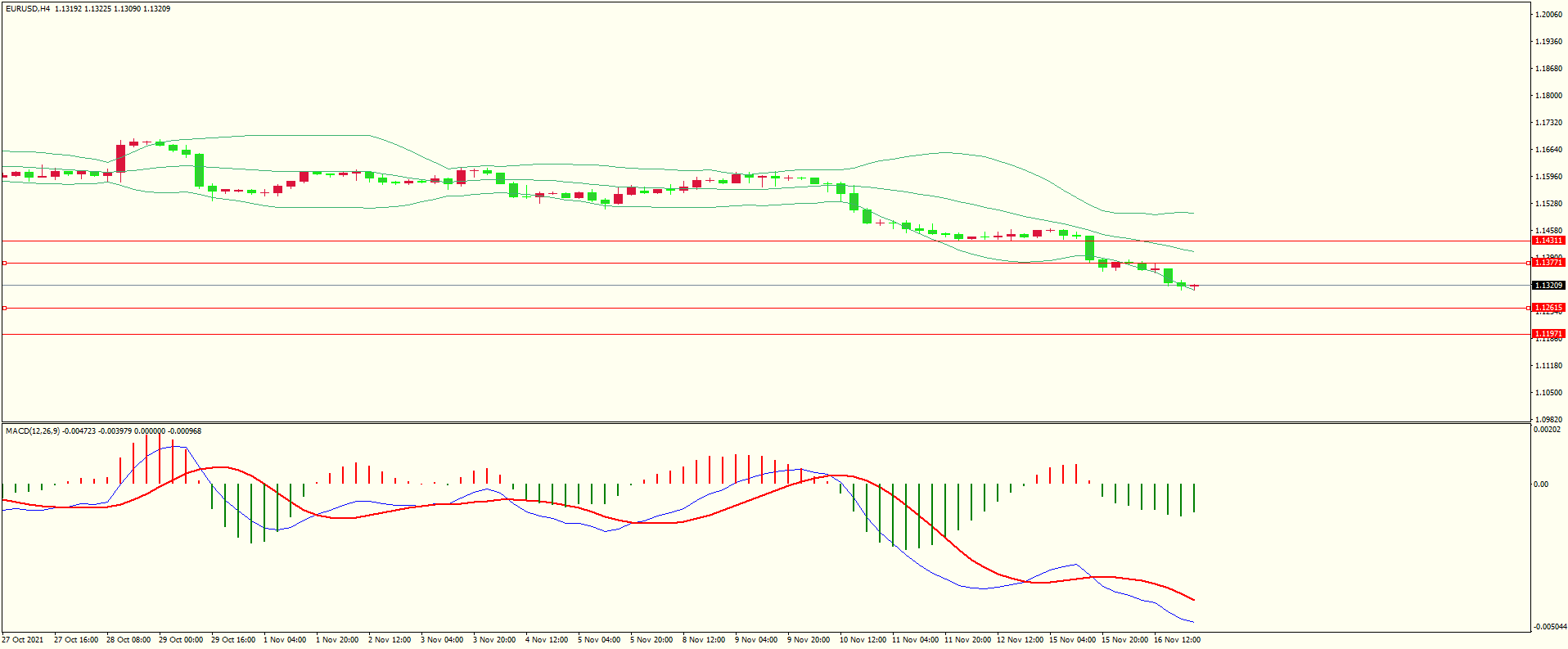Click the 9 Nov 20:00 time label

(x=809, y=640)
